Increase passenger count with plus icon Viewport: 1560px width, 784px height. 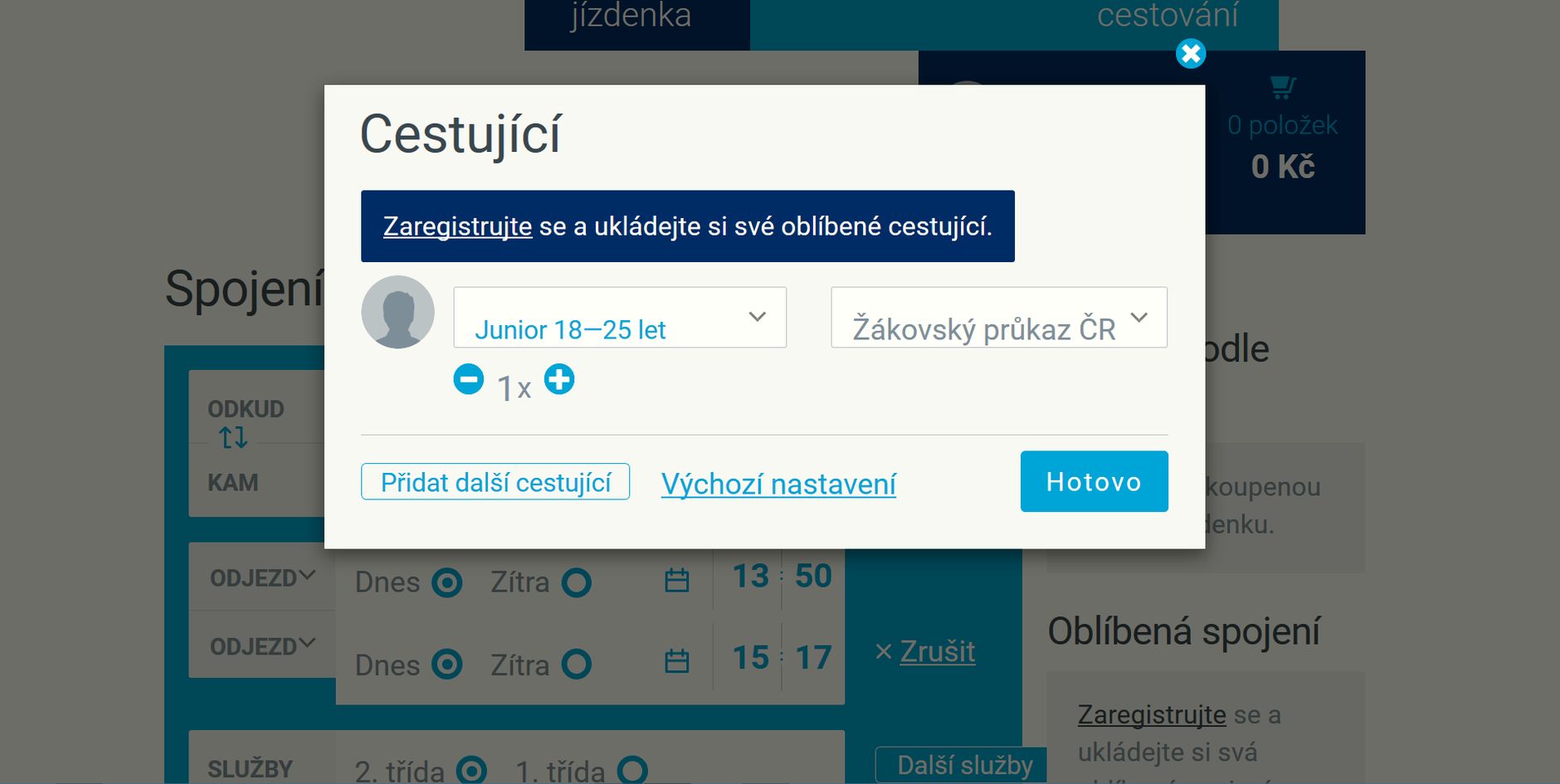tap(559, 379)
